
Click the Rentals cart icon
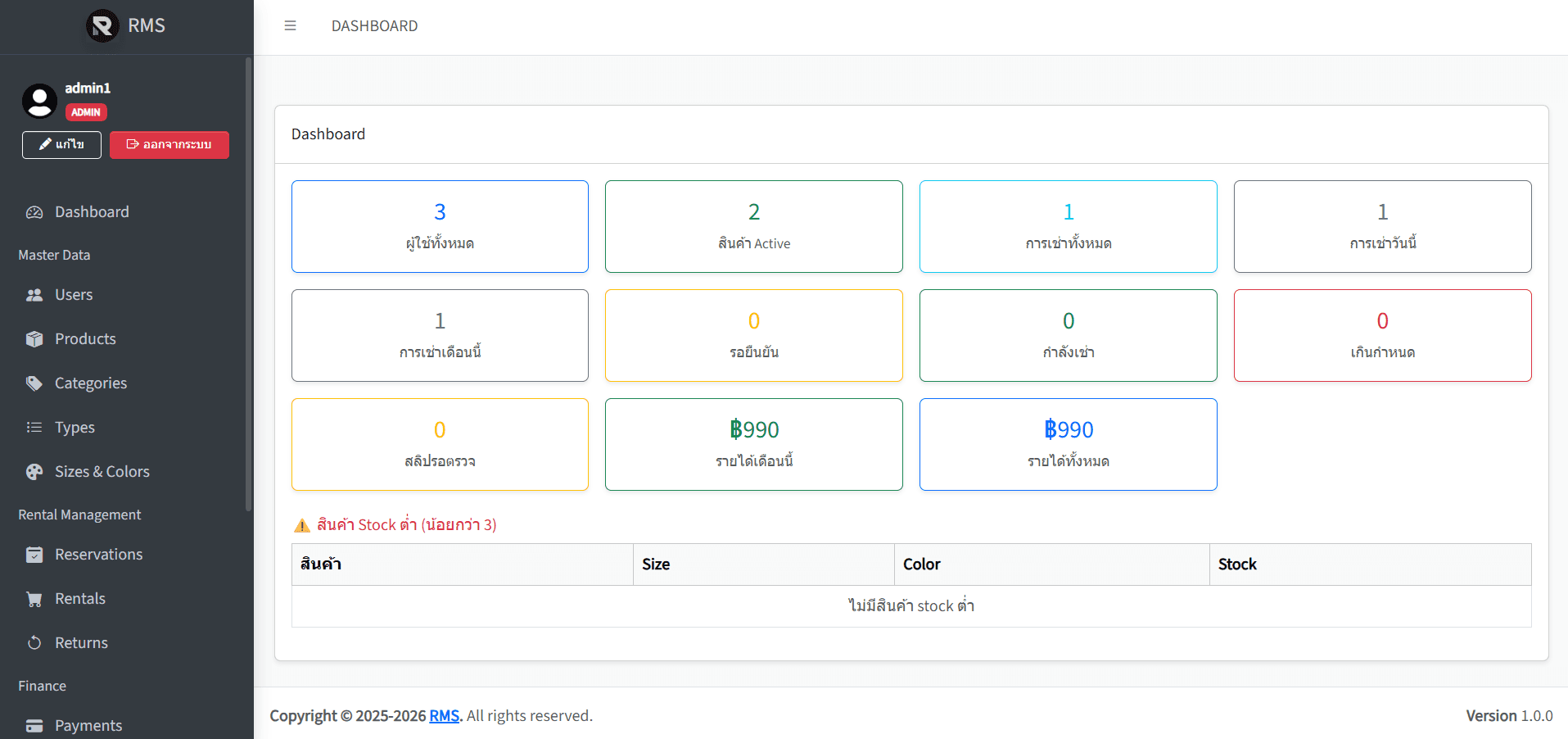pyautogui.click(x=34, y=599)
